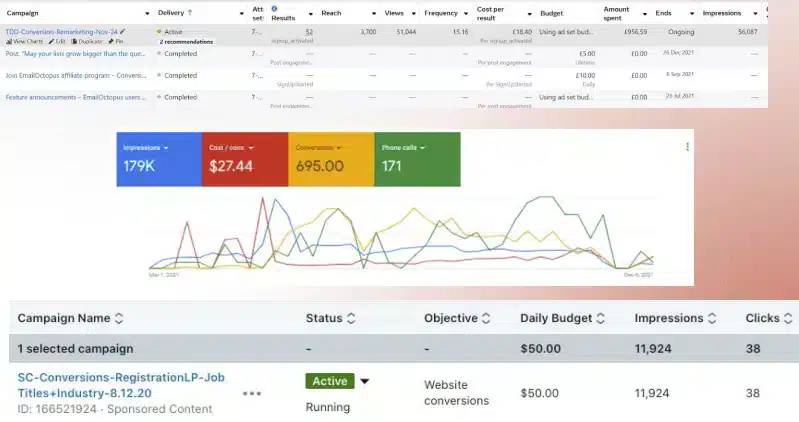Click the 2 recommendations label
The width and height of the screenshot is (799, 422).
coord(187,42)
